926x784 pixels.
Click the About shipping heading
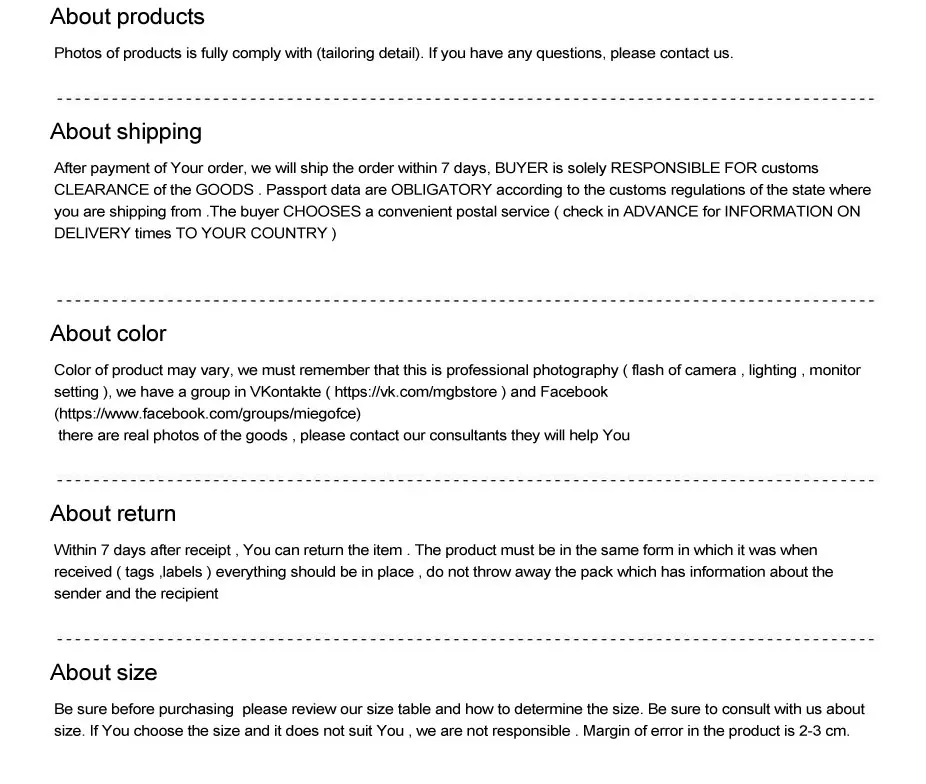click(x=126, y=132)
